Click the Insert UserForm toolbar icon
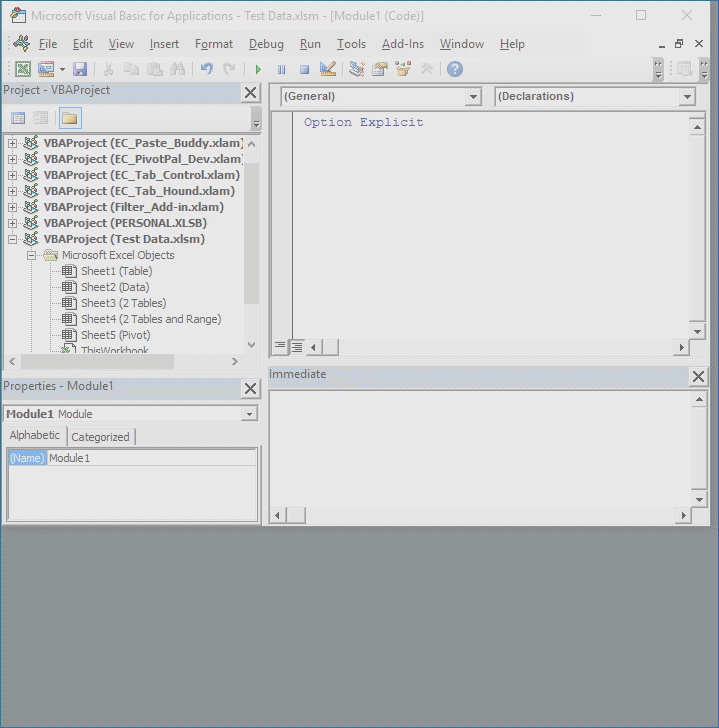This screenshot has width=719, height=728. (x=46, y=69)
